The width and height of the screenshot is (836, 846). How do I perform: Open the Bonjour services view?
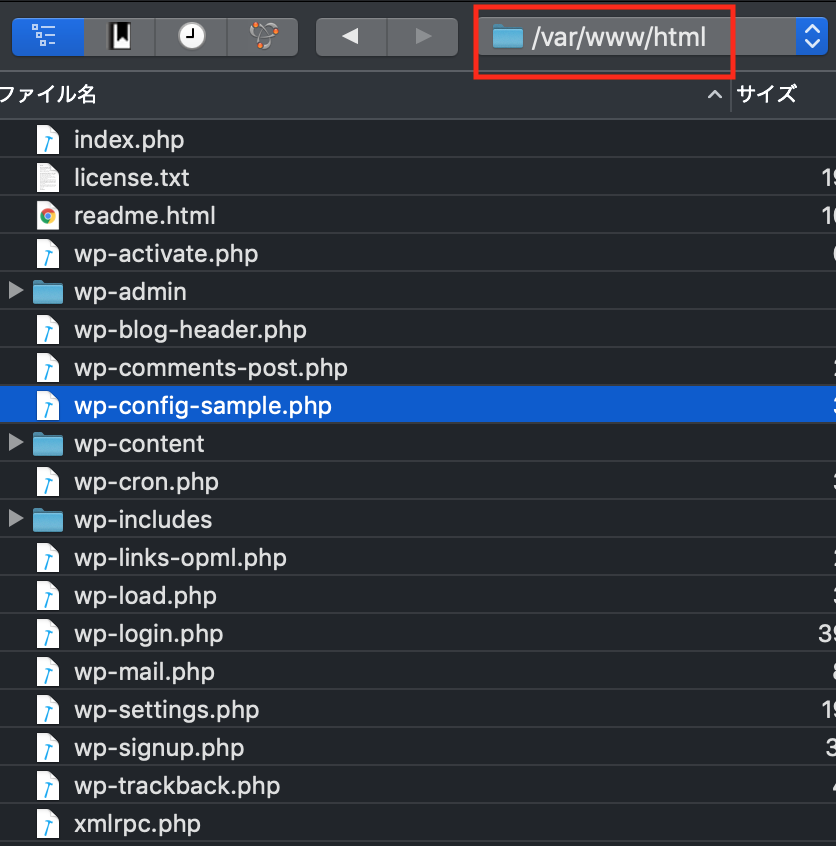coord(263,37)
